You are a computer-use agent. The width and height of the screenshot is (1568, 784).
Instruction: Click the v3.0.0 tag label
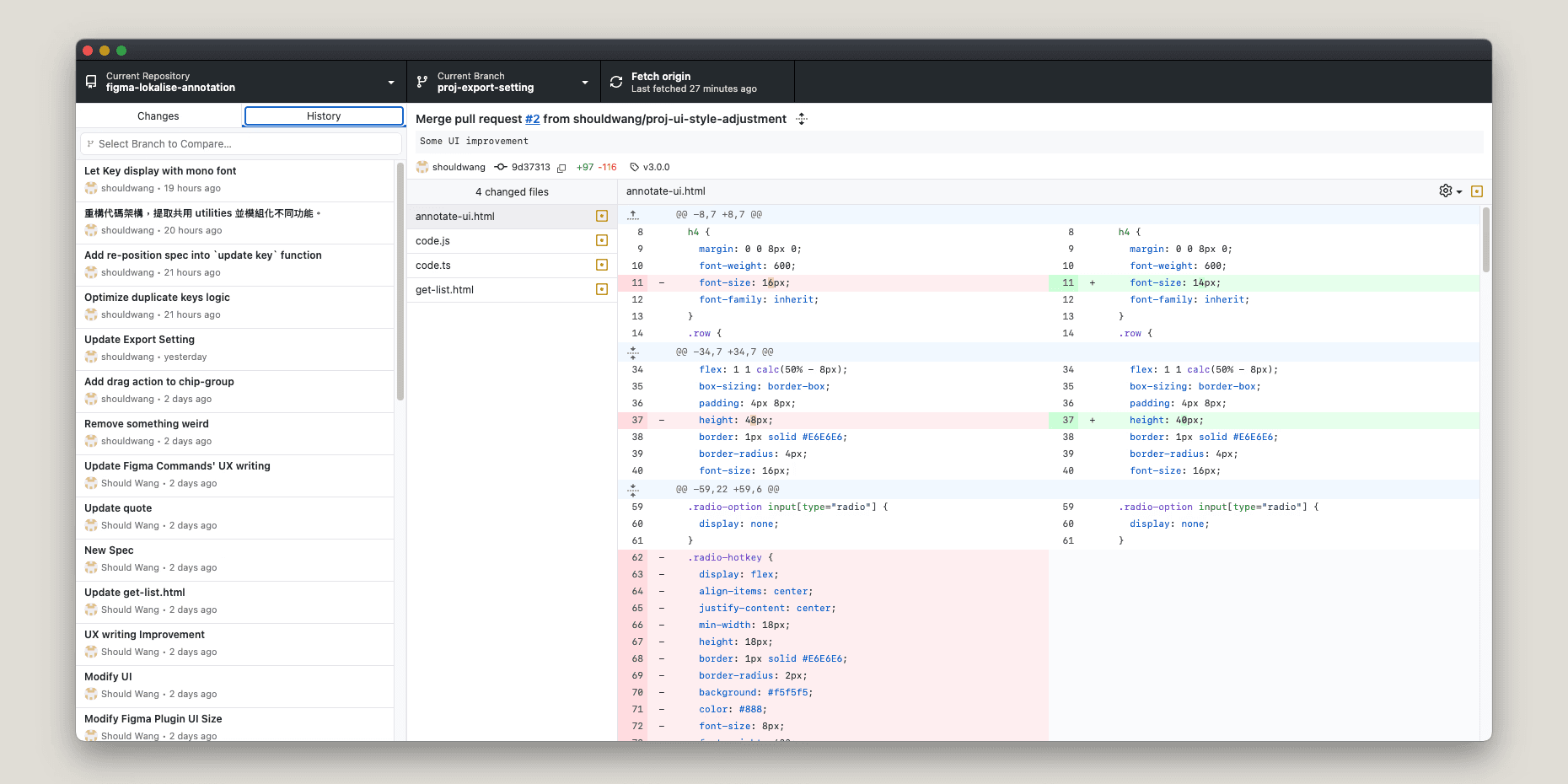click(x=657, y=167)
